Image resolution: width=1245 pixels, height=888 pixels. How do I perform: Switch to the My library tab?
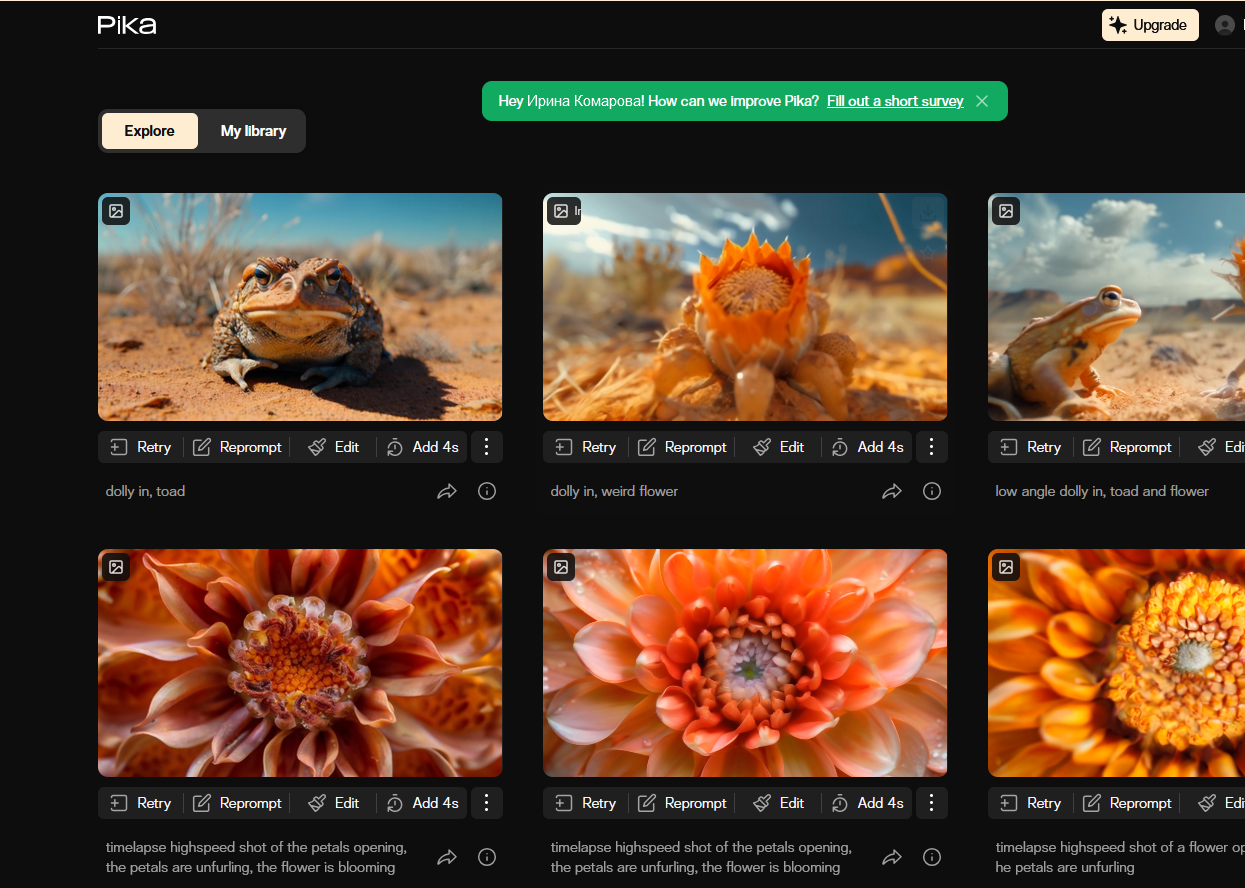point(253,131)
